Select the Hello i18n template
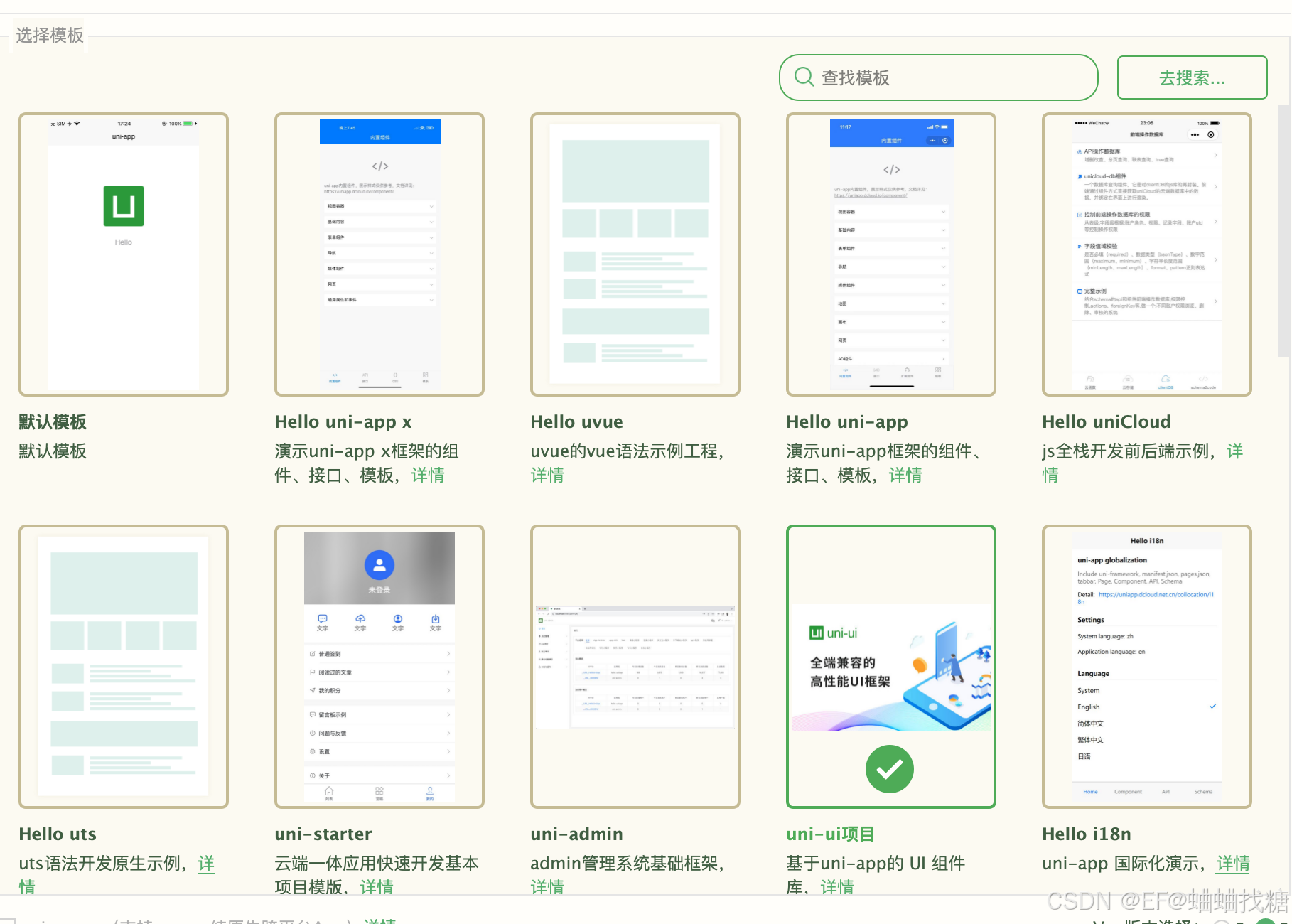The image size is (1292, 924). click(1146, 667)
